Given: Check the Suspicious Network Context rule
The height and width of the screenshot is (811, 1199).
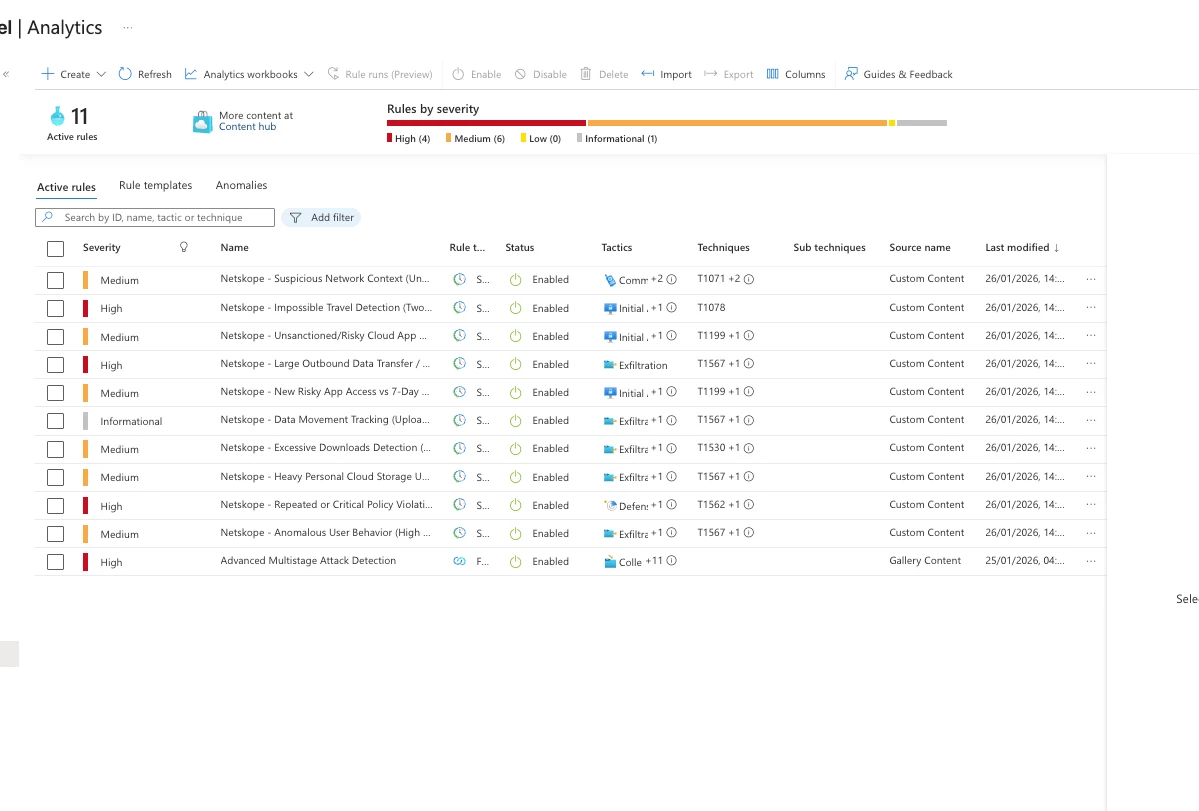Looking at the screenshot, I should click(55, 281).
